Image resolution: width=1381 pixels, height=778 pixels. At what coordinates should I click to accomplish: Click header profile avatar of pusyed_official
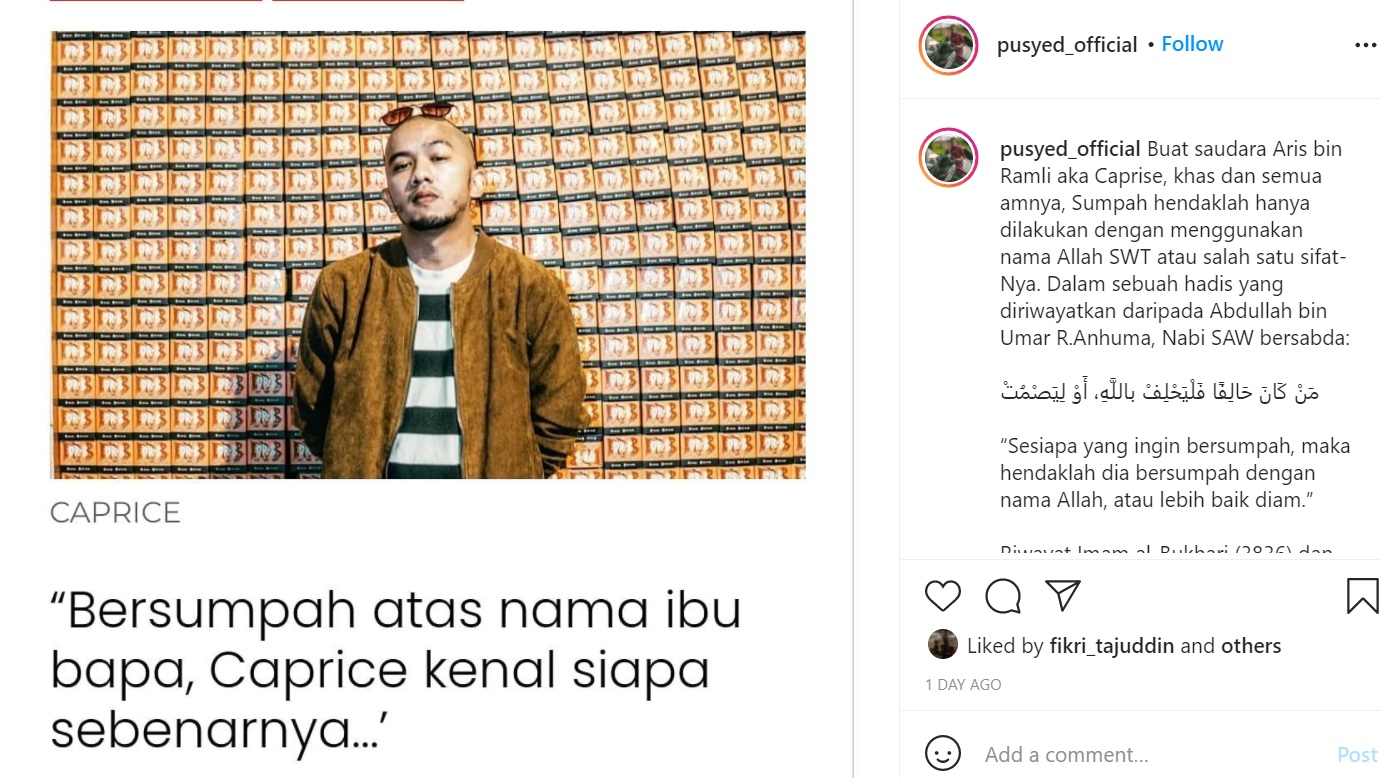point(948,45)
